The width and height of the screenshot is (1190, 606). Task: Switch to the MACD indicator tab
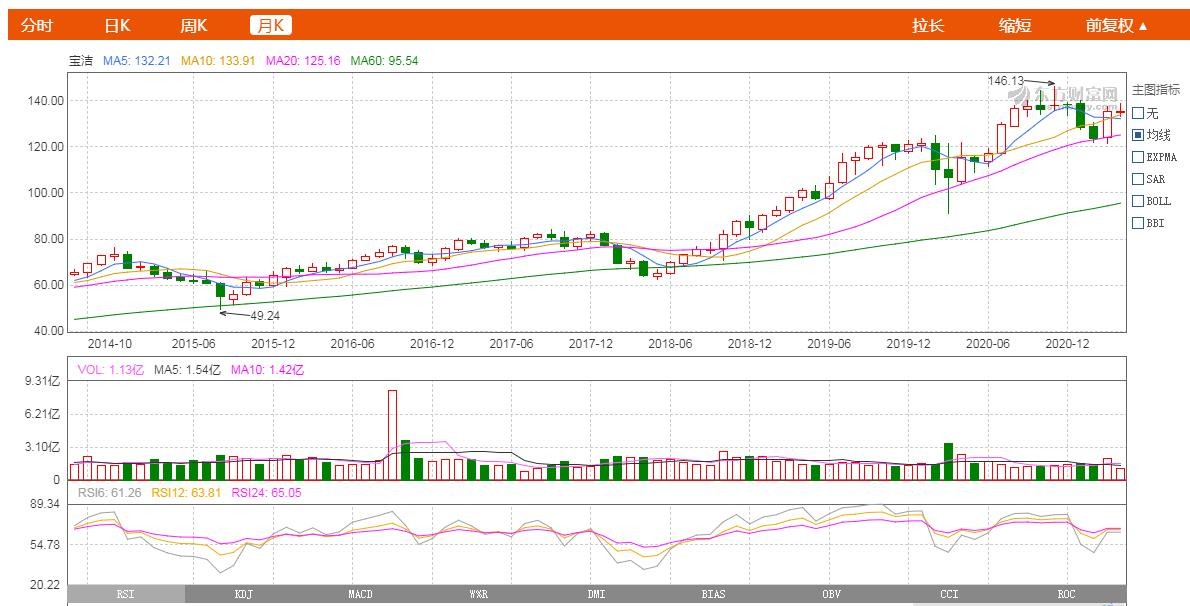361,594
